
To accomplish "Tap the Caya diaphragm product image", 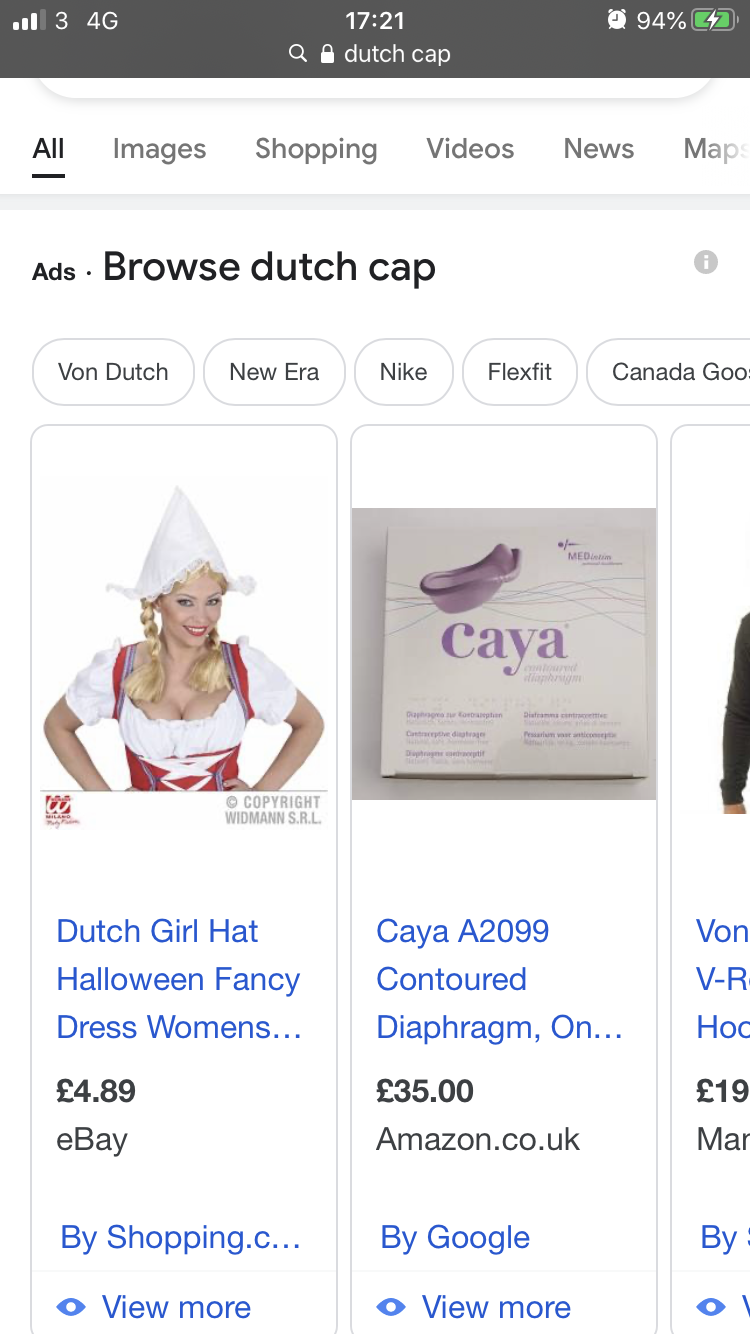I will [504, 654].
